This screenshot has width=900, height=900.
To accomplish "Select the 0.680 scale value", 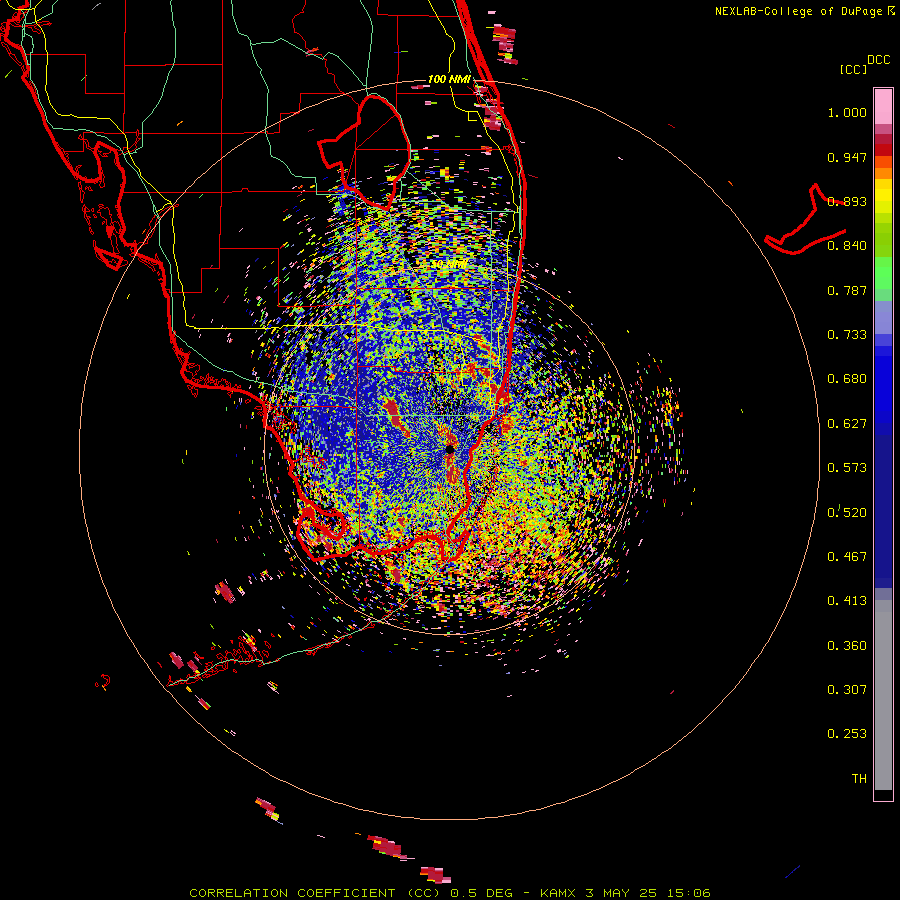I will click(847, 379).
